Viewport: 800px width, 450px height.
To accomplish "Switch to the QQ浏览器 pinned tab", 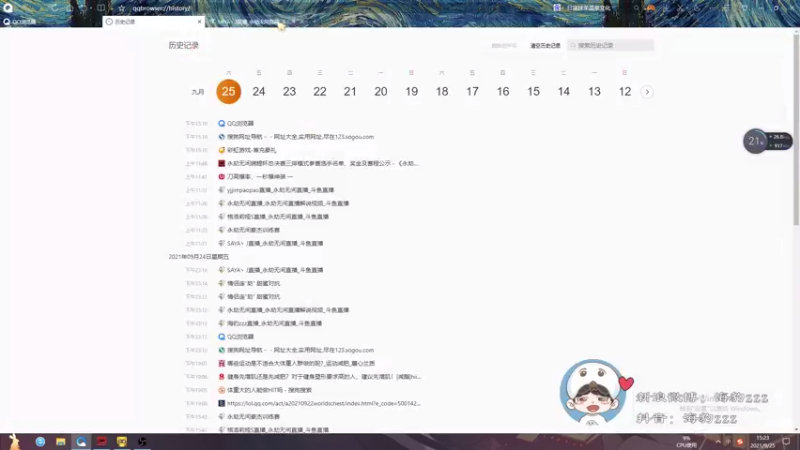I will (x=19, y=22).
